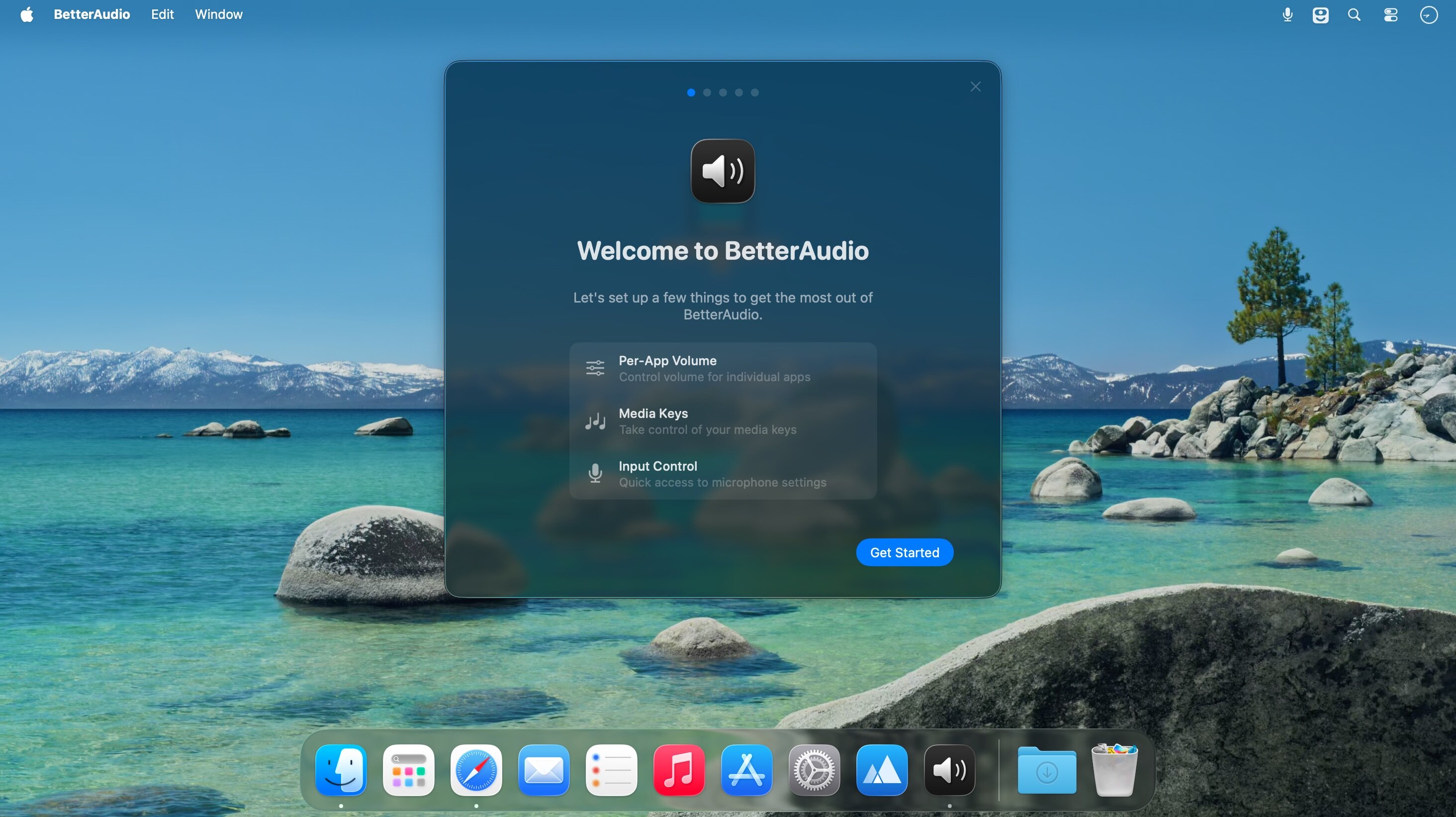Viewport: 1456px width, 817px height.
Task: Open the Downloads folder in the Dock
Action: [x=1047, y=770]
